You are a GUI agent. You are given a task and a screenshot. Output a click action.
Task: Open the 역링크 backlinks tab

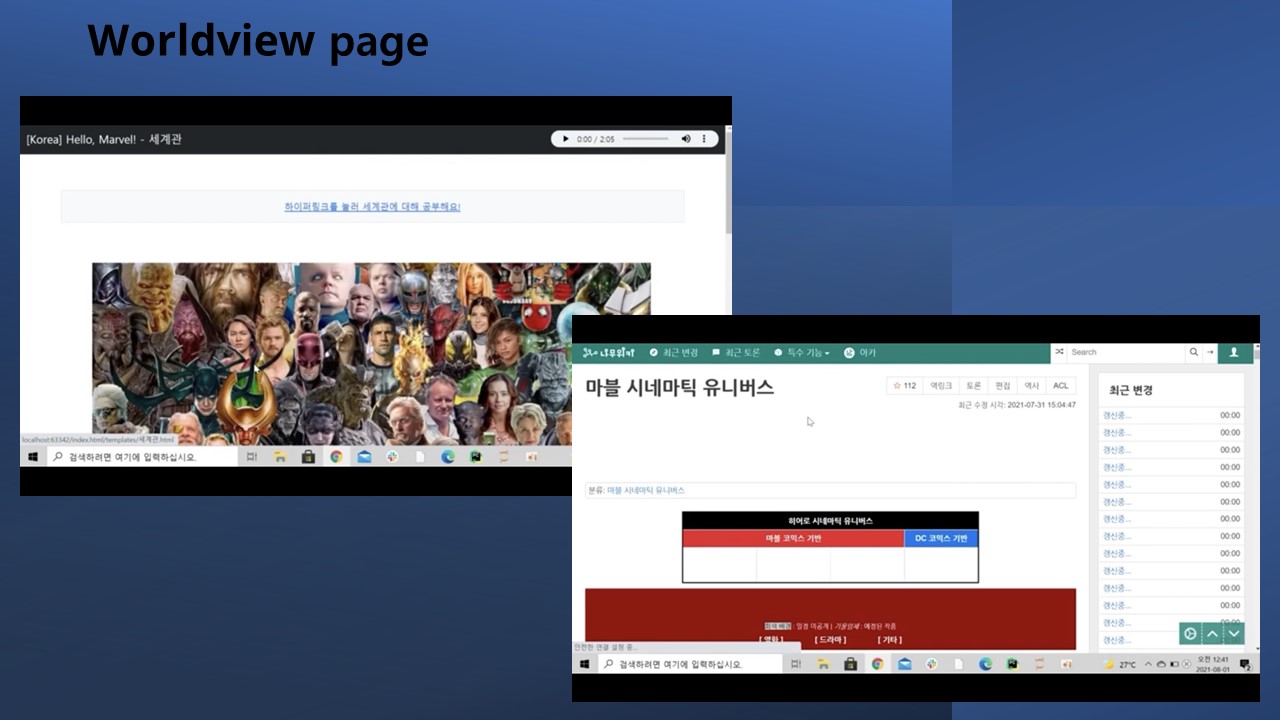click(x=941, y=386)
